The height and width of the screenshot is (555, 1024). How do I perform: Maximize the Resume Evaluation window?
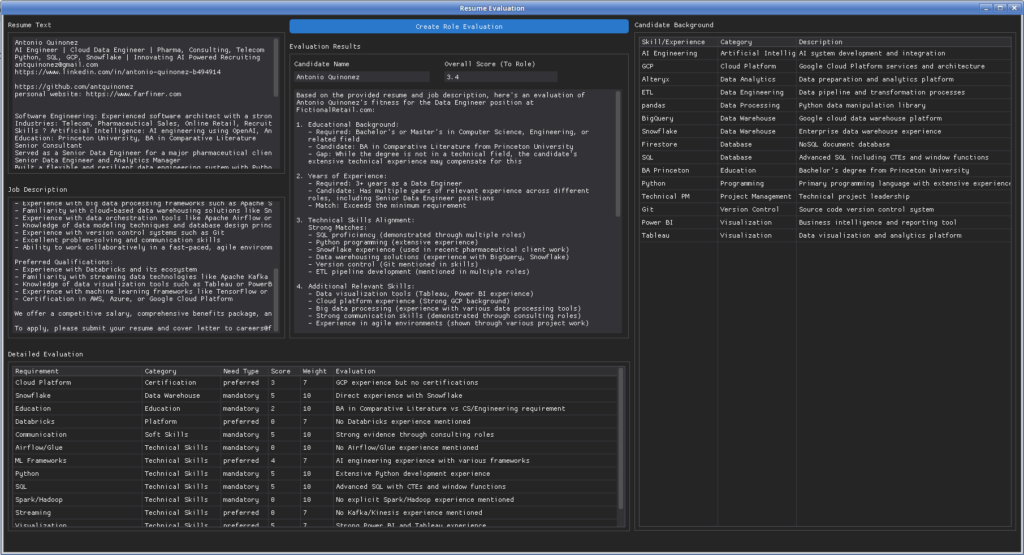tap(1000, 7)
